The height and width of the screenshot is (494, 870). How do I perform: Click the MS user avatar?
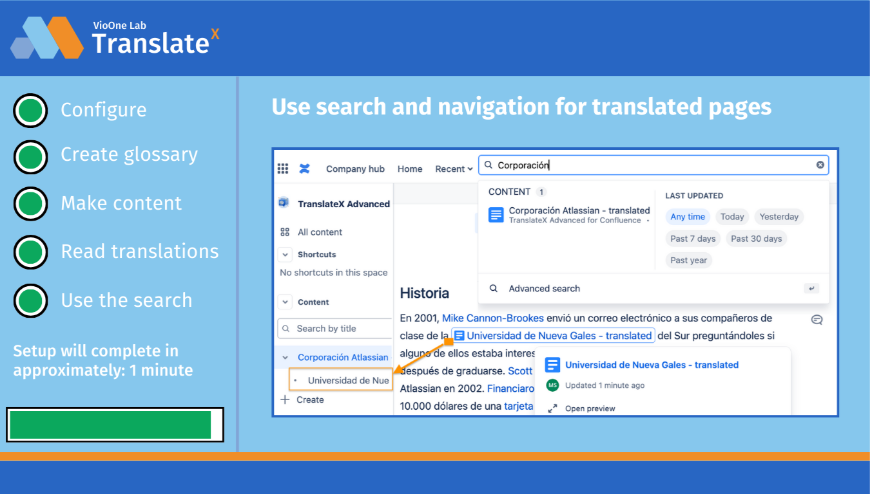click(553, 385)
